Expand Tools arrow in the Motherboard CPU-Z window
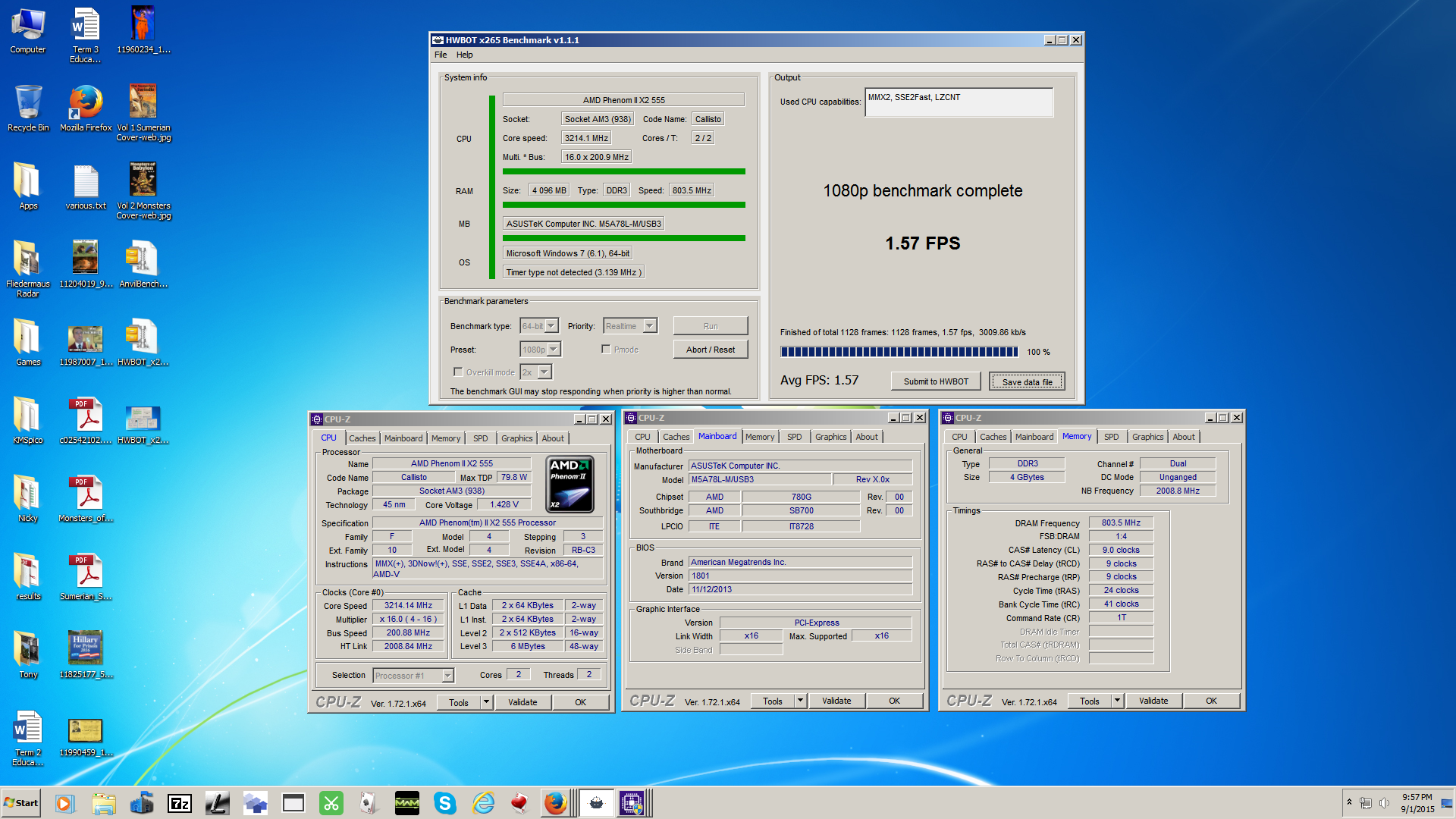Image resolution: width=1456 pixels, height=819 pixels. pos(800,701)
